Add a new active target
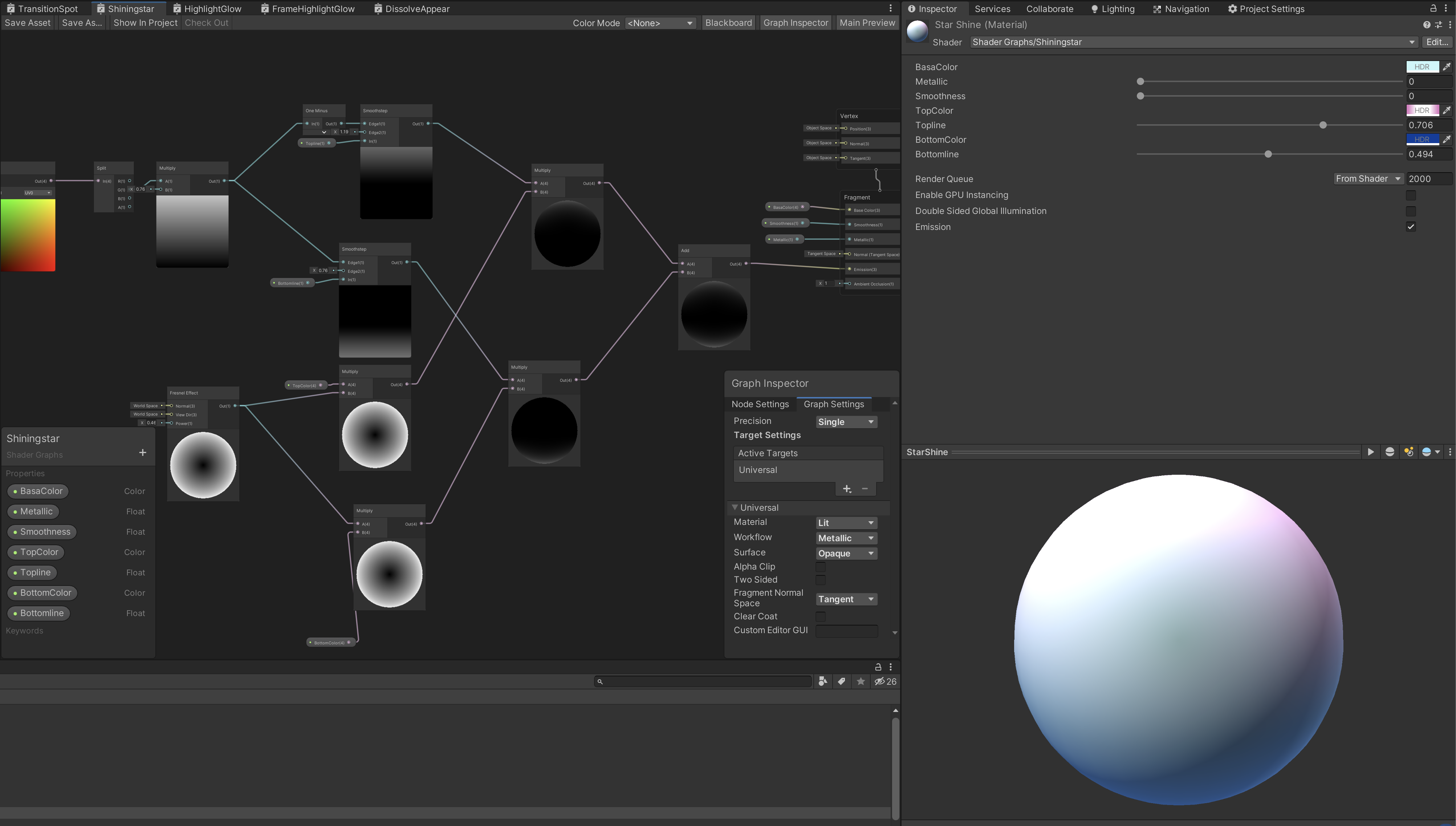1456x826 pixels. (846, 489)
